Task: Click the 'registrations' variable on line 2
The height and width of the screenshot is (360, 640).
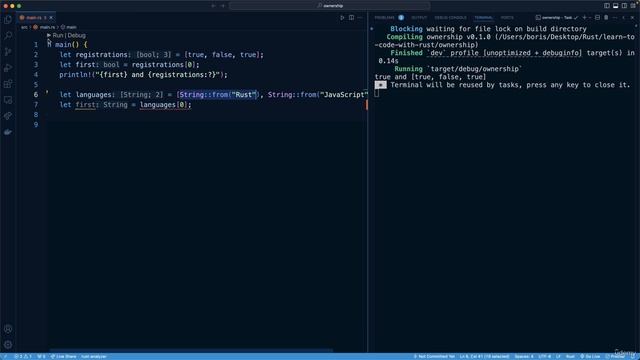Action: click(x=102, y=55)
